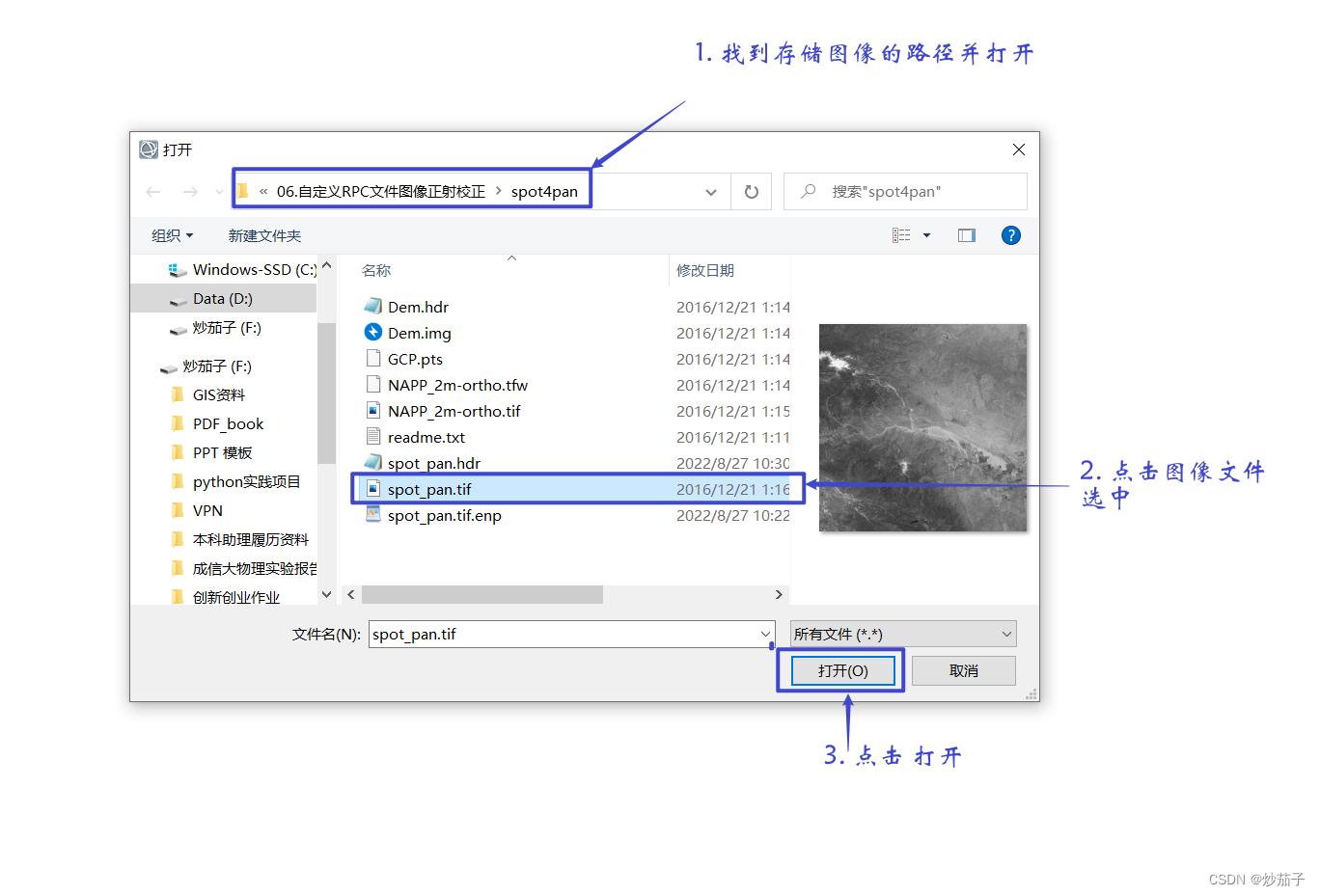Viewport: 1320px width, 896px height.
Task: Open recent locations dropdown arrow
Action: (x=220, y=192)
